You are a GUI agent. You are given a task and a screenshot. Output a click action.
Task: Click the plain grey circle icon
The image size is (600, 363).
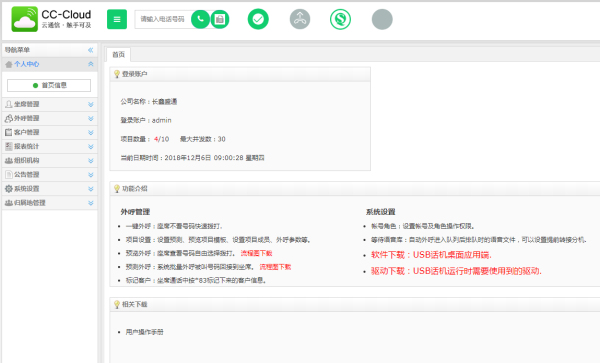pos(382,19)
